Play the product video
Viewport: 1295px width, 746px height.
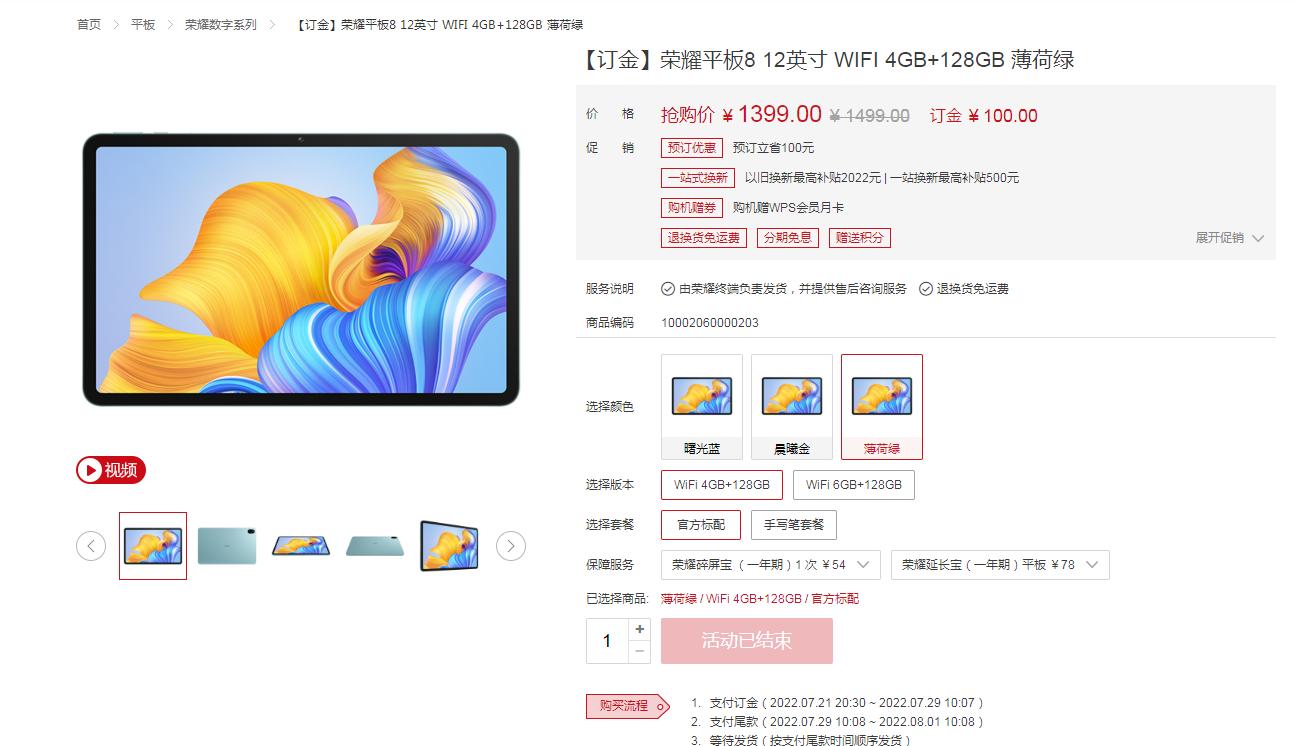pos(111,470)
